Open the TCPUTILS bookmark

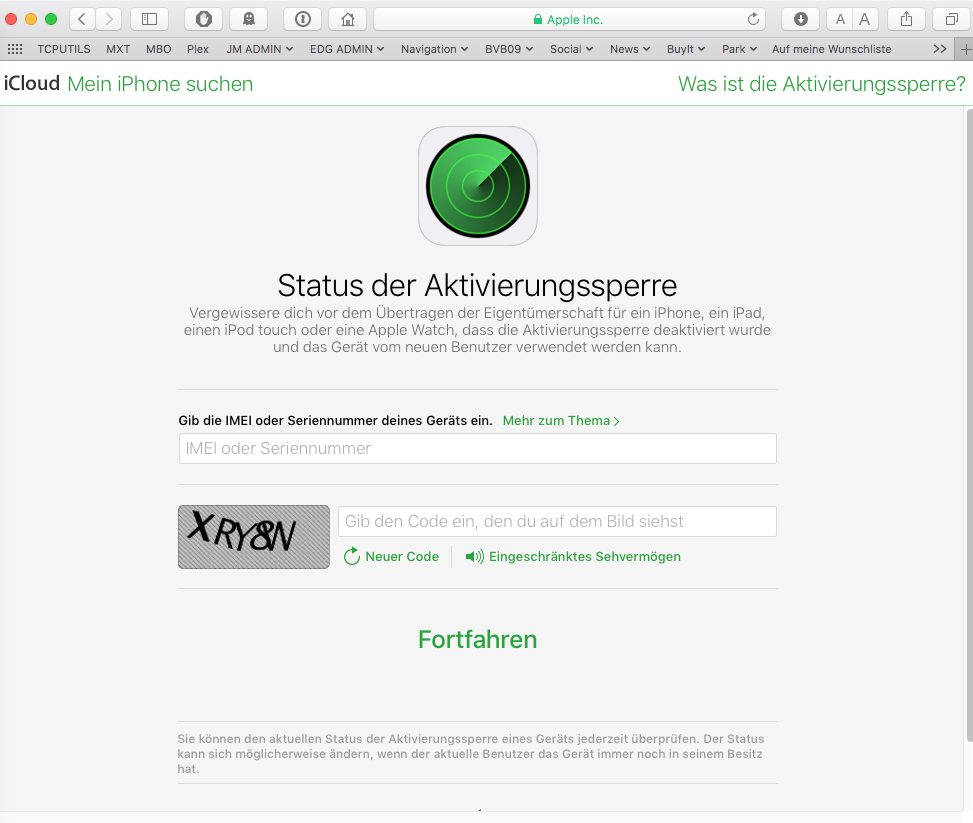63,49
